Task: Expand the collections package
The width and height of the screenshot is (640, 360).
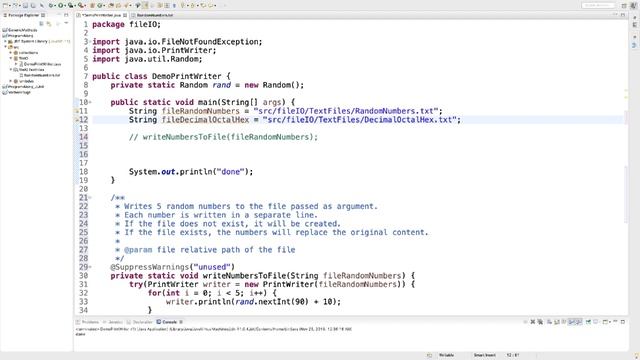Action: click(x=11, y=53)
